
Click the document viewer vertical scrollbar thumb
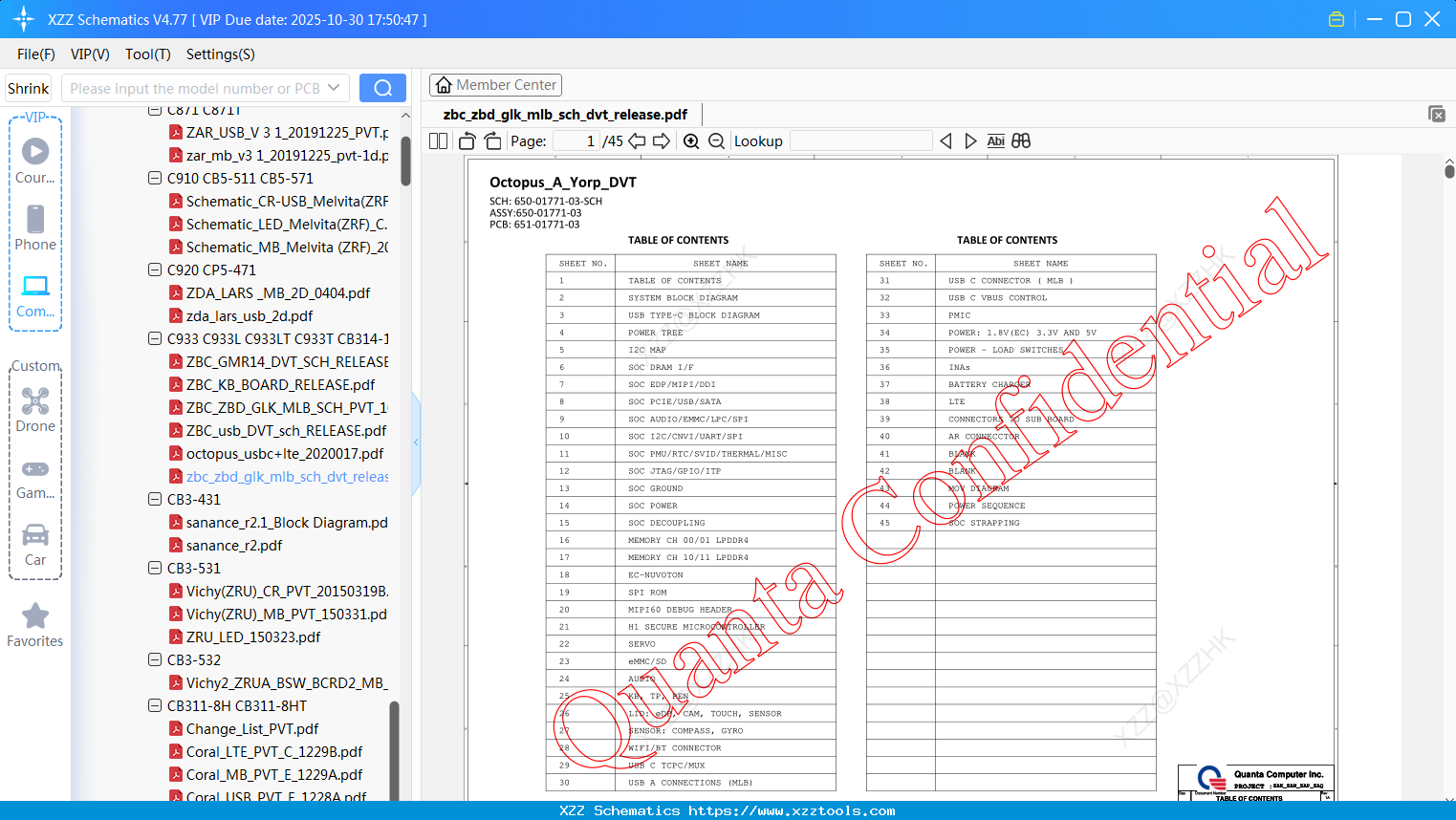1449,171
